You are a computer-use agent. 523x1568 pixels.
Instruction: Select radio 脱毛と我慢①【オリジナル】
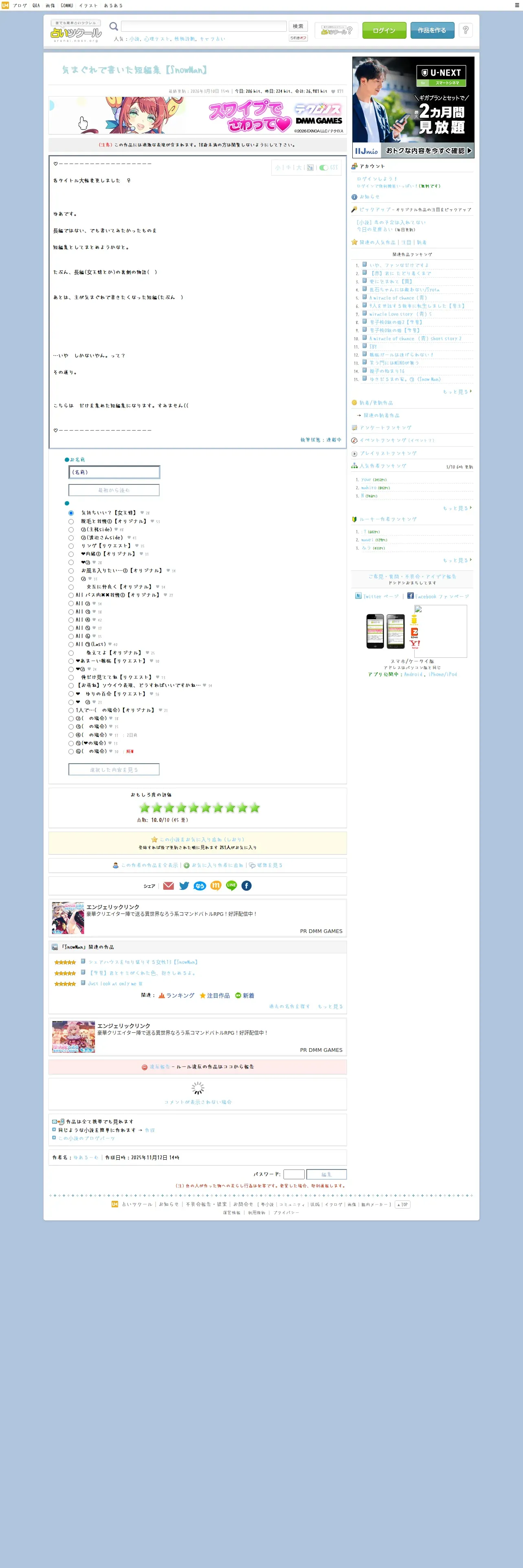(70, 522)
